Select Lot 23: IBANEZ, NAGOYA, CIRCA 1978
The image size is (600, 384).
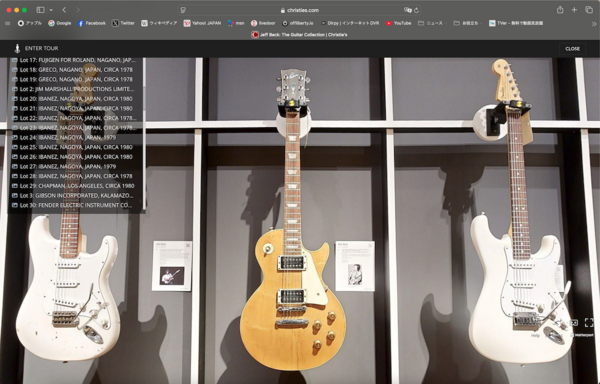pos(75,128)
